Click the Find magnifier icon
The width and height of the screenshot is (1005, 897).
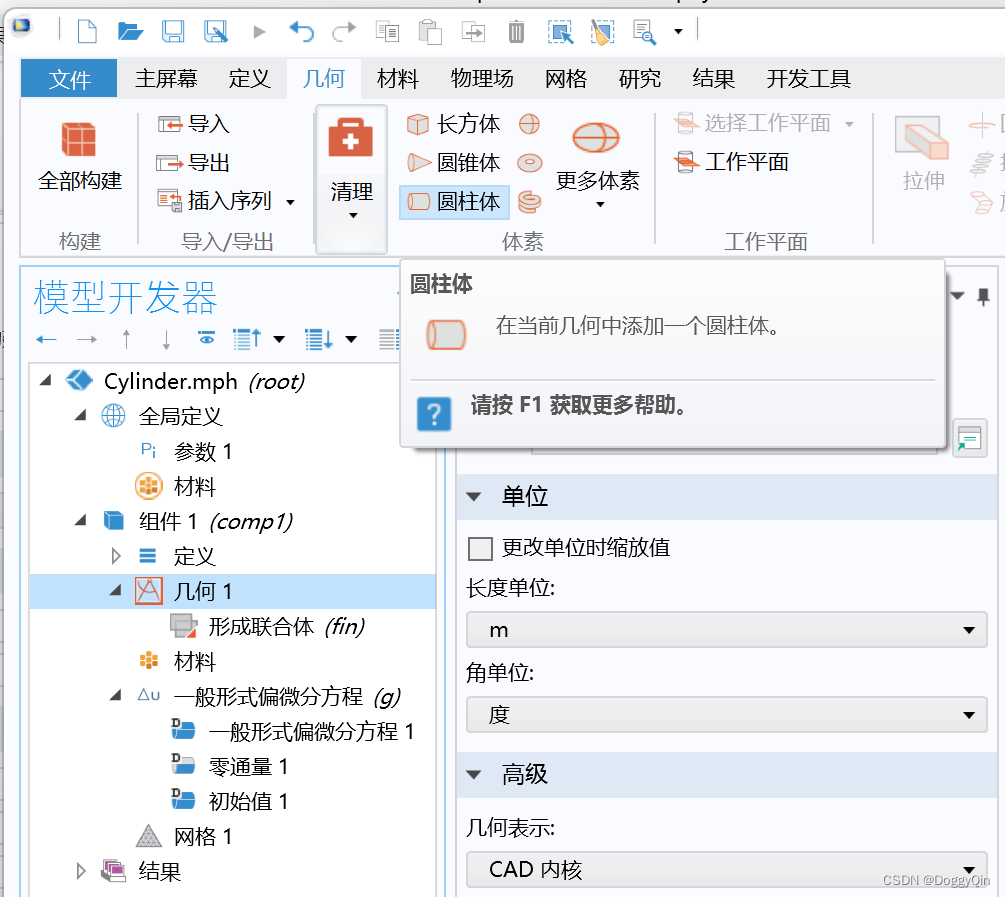click(x=644, y=32)
